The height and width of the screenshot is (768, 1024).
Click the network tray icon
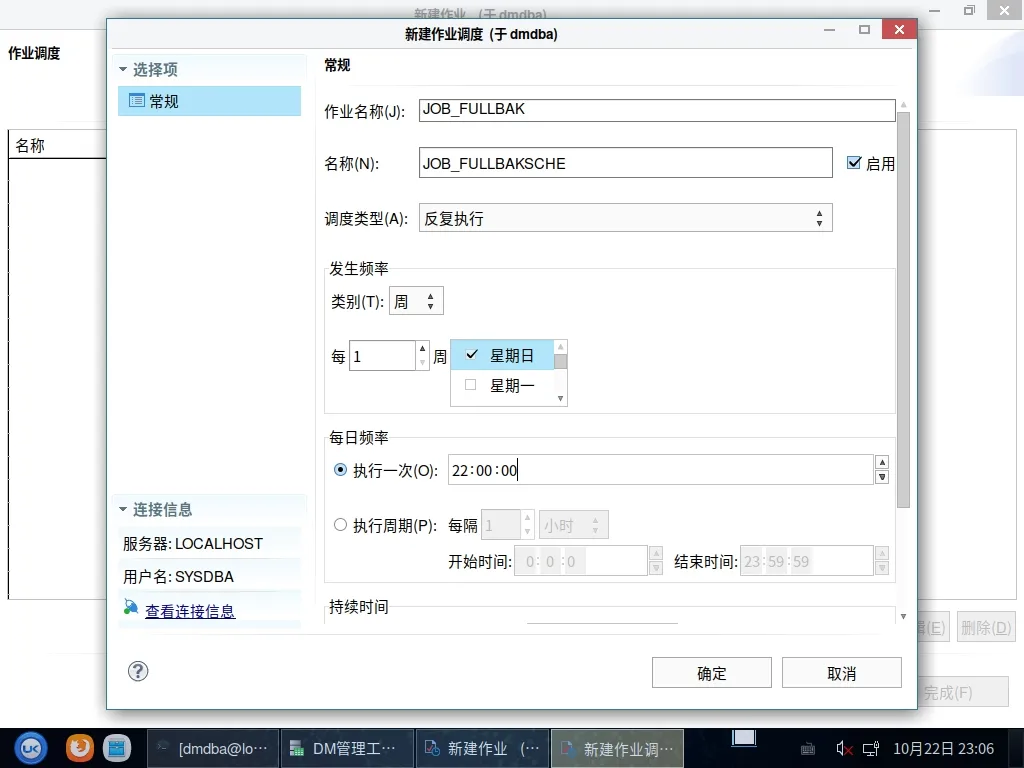click(871, 748)
